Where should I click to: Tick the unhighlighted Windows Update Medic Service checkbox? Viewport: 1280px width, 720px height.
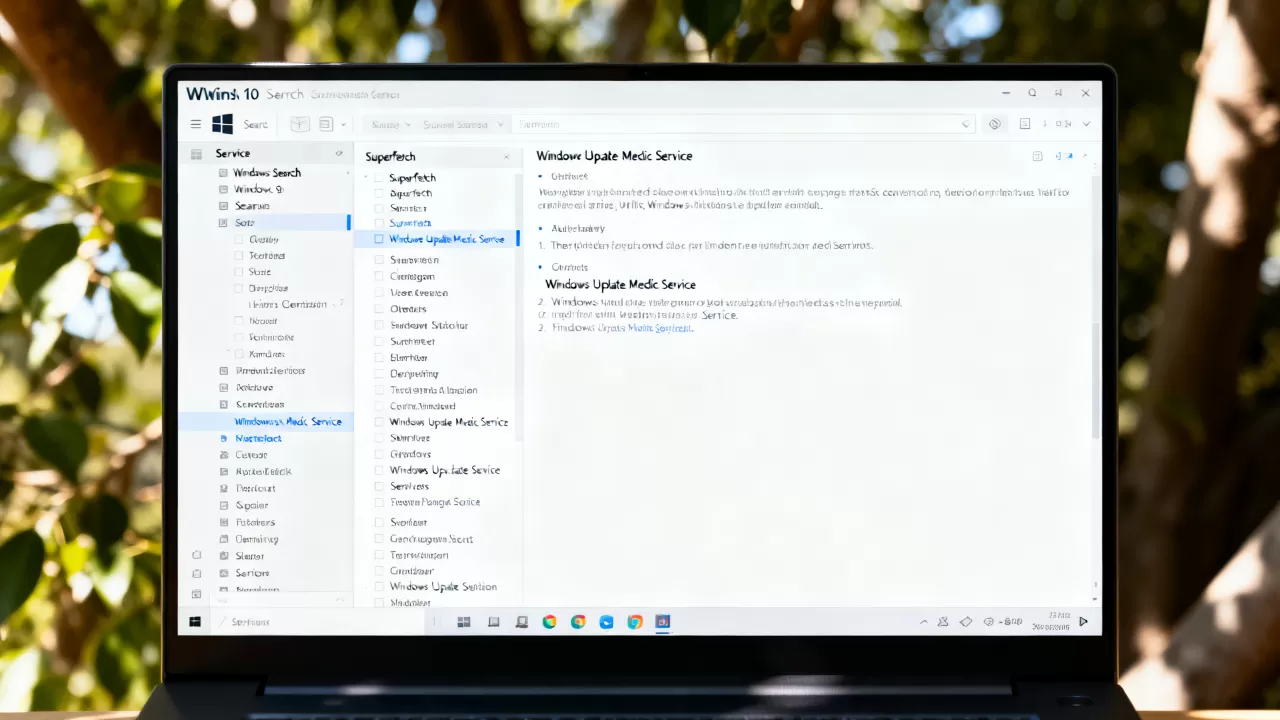pyautogui.click(x=379, y=422)
